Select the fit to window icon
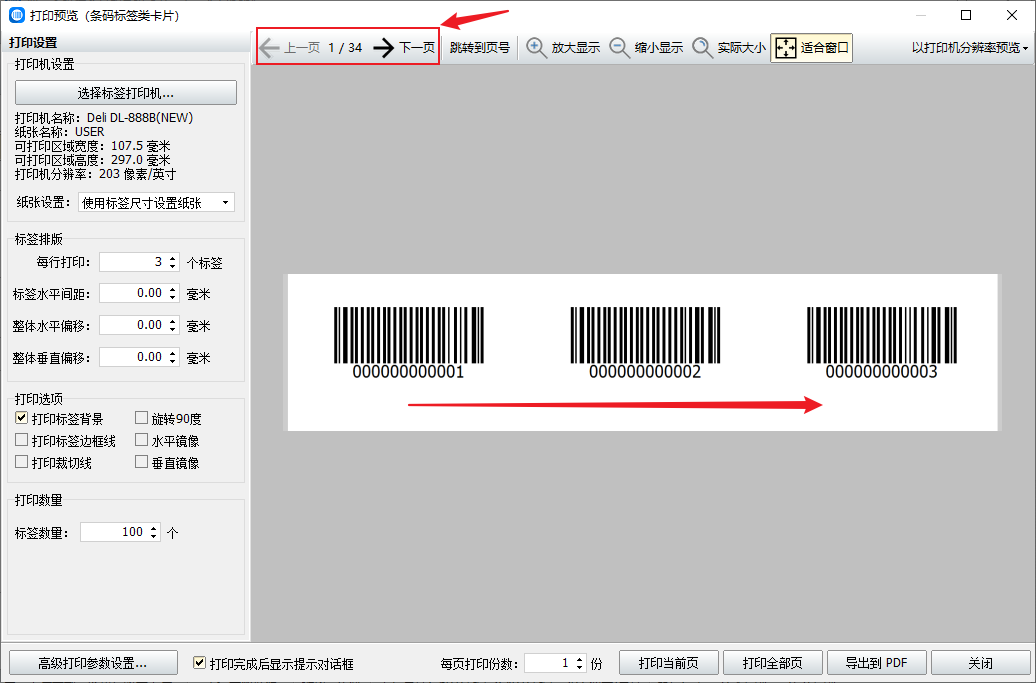Viewport: 1036px width, 683px height. coord(786,48)
